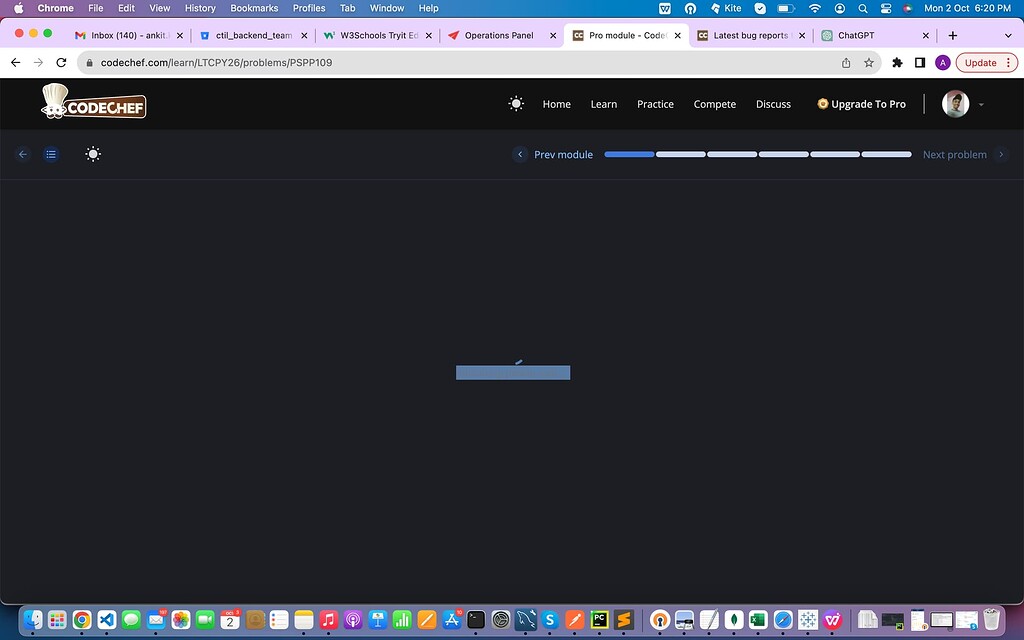
Task: Click the Upgrade To Pro crown icon
Action: tap(821, 103)
